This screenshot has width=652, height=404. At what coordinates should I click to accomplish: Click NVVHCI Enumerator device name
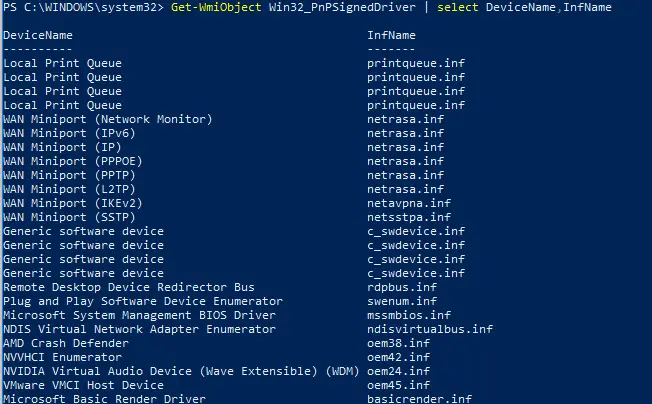pyautogui.click(x=62, y=357)
